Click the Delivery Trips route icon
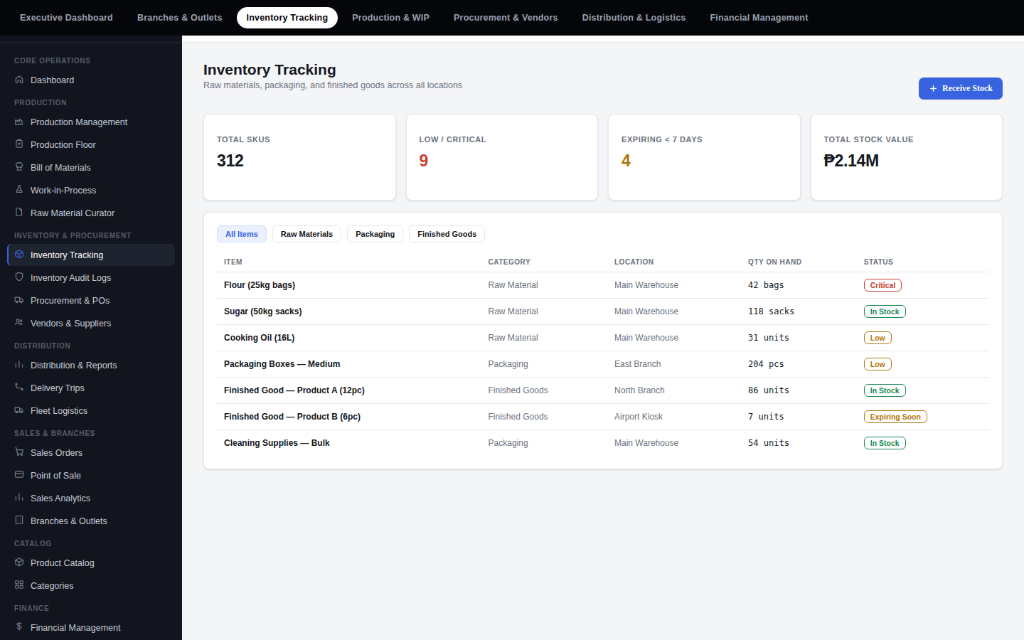1024x640 pixels. point(19,387)
